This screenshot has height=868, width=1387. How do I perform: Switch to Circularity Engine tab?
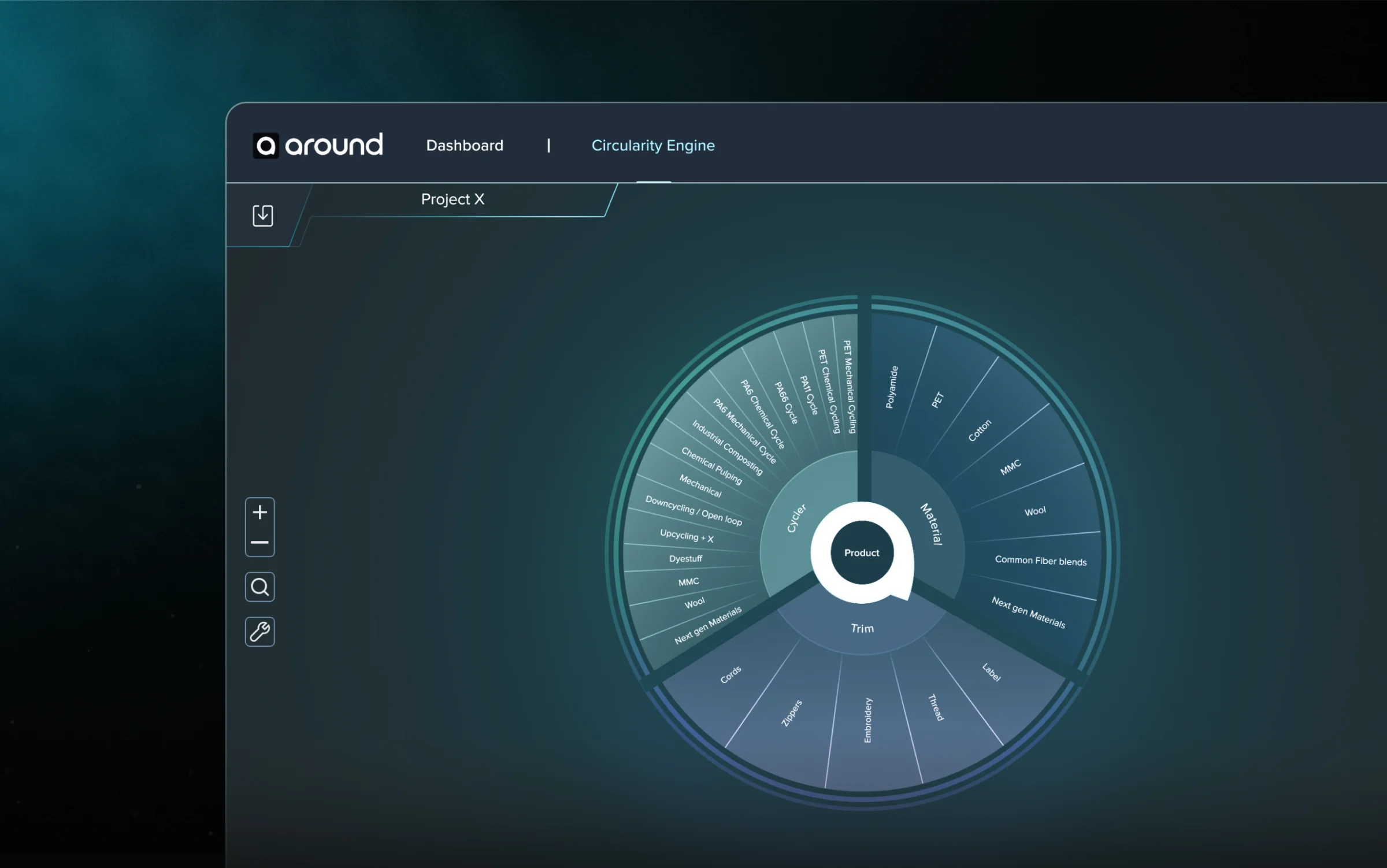click(652, 145)
